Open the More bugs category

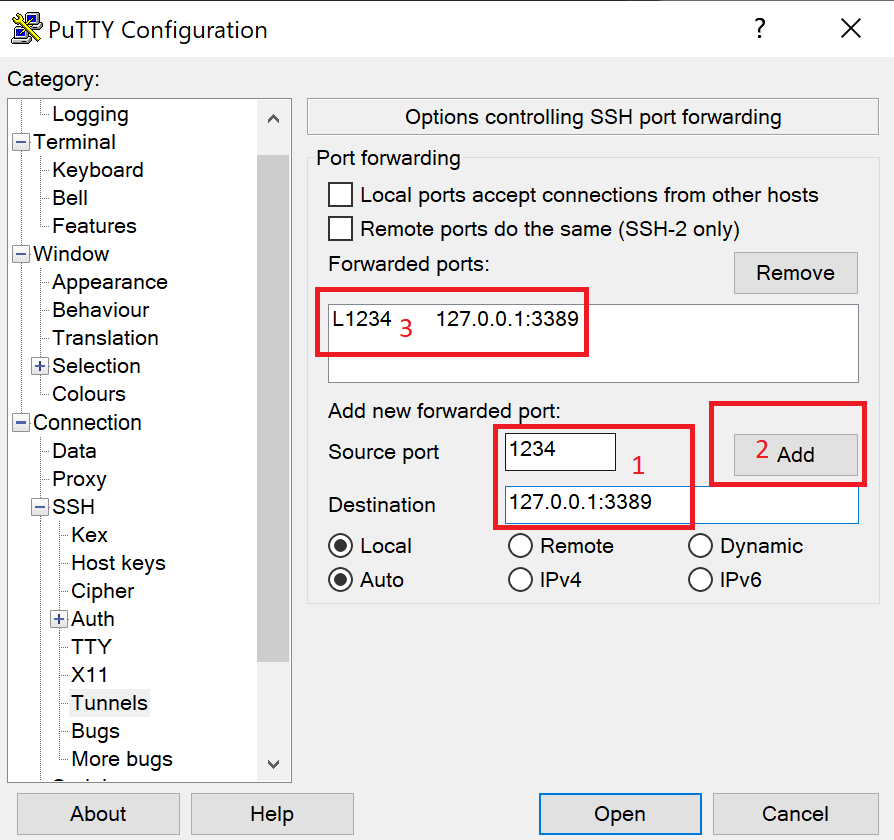click(x=121, y=759)
